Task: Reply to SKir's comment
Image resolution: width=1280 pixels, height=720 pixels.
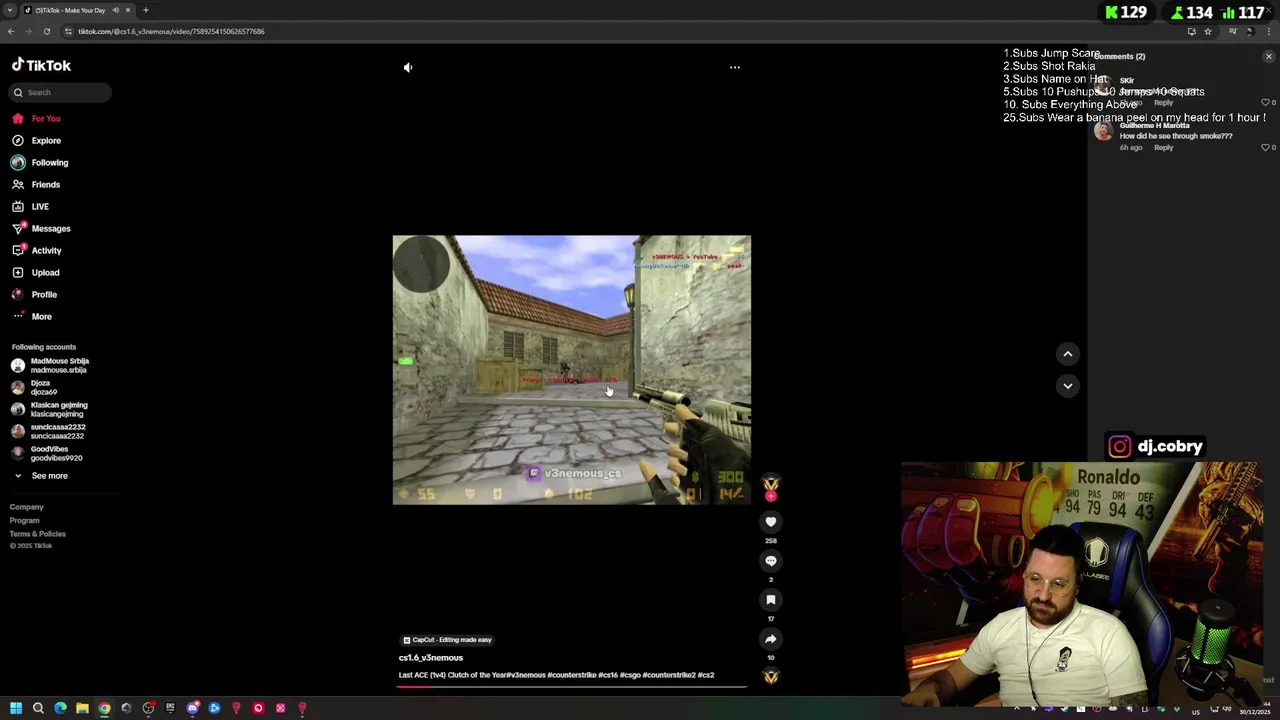Action: tap(1163, 103)
